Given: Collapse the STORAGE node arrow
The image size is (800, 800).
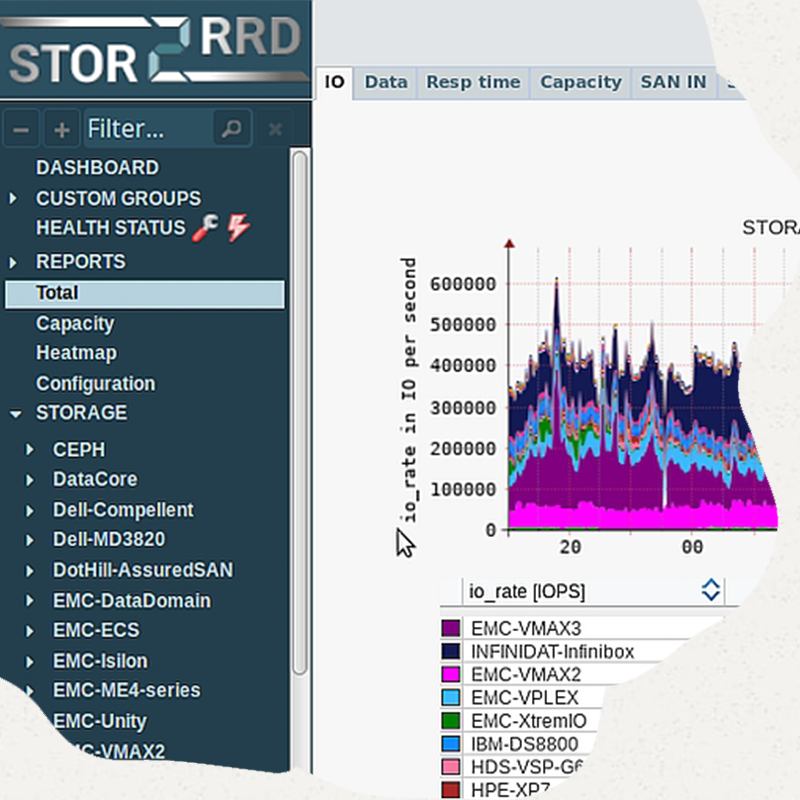Looking at the screenshot, I should click(x=15, y=413).
